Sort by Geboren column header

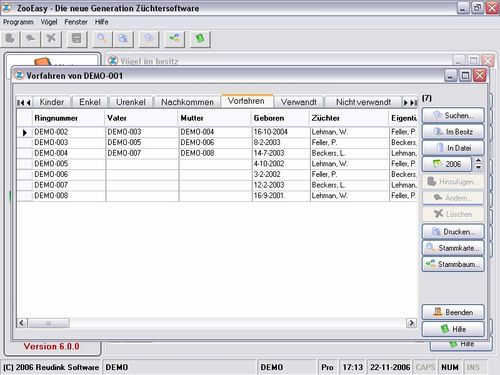[280, 118]
